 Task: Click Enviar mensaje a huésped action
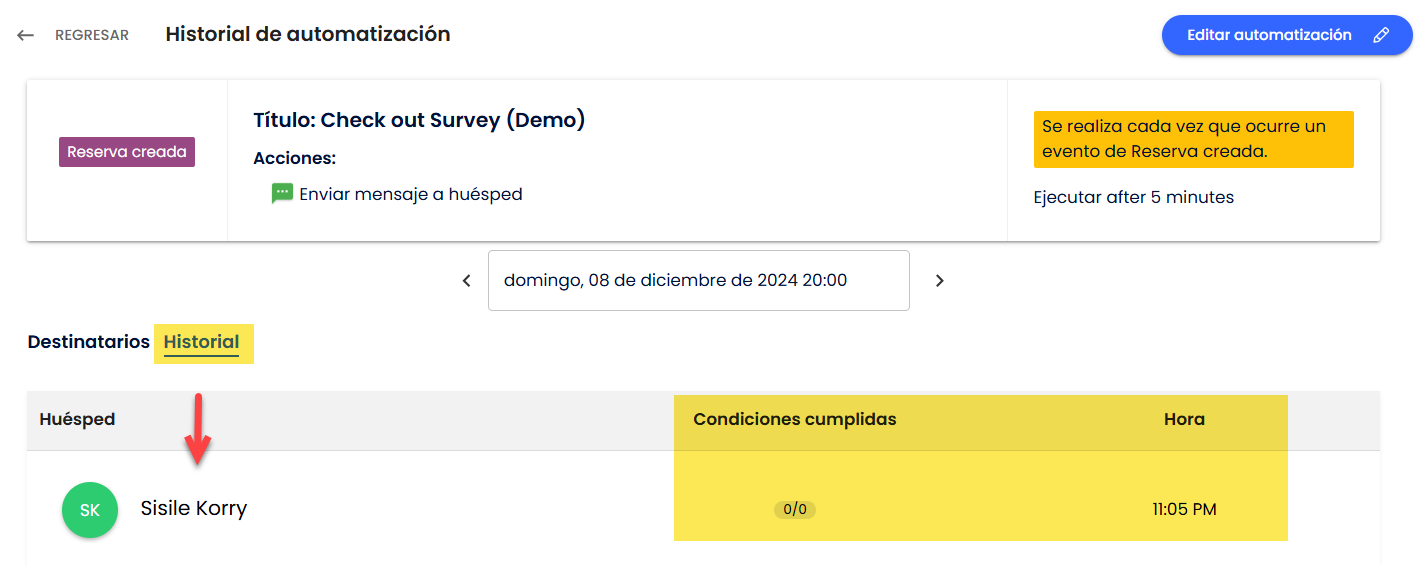[411, 194]
